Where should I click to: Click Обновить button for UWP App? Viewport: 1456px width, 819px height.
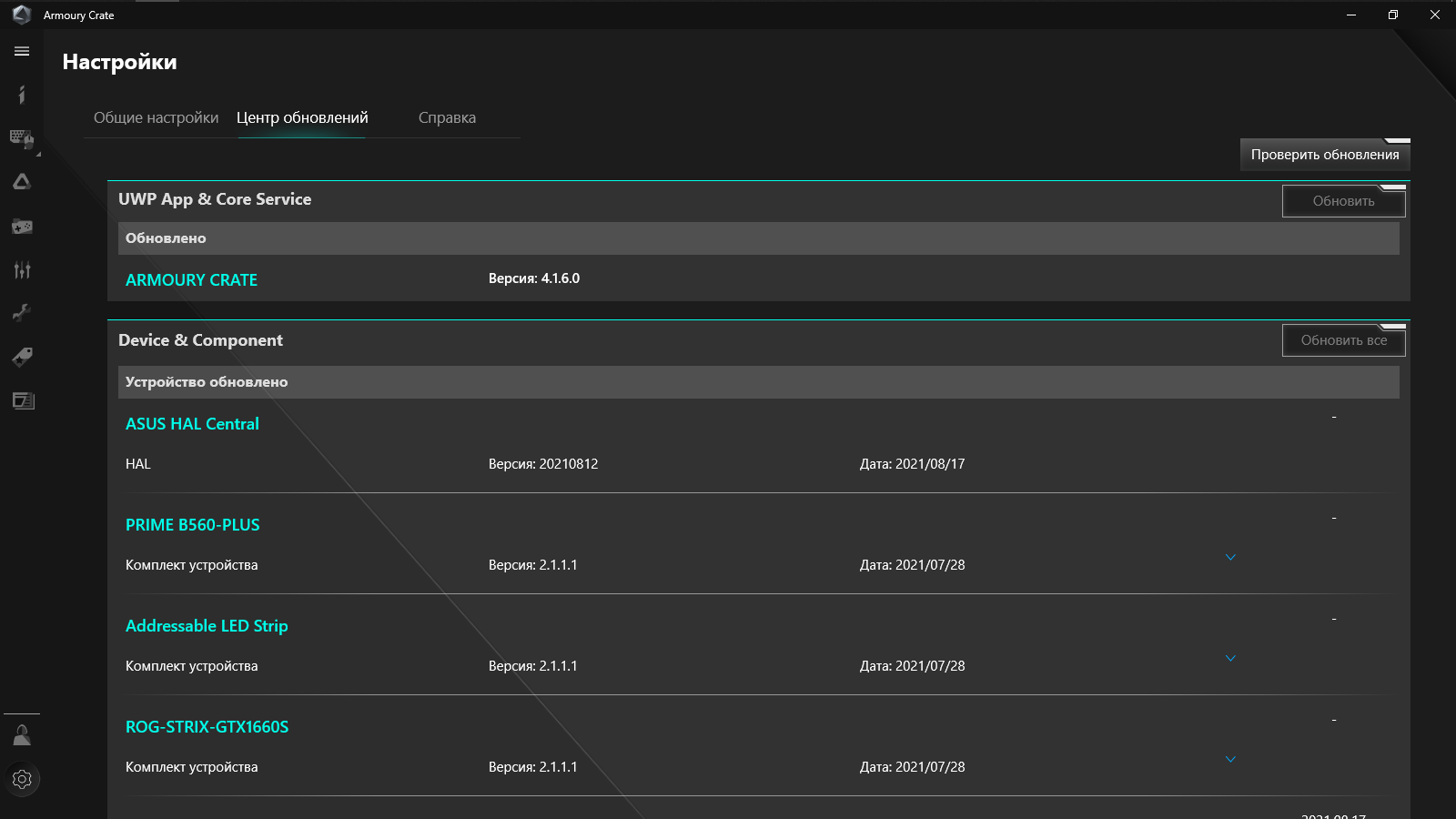[1343, 201]
